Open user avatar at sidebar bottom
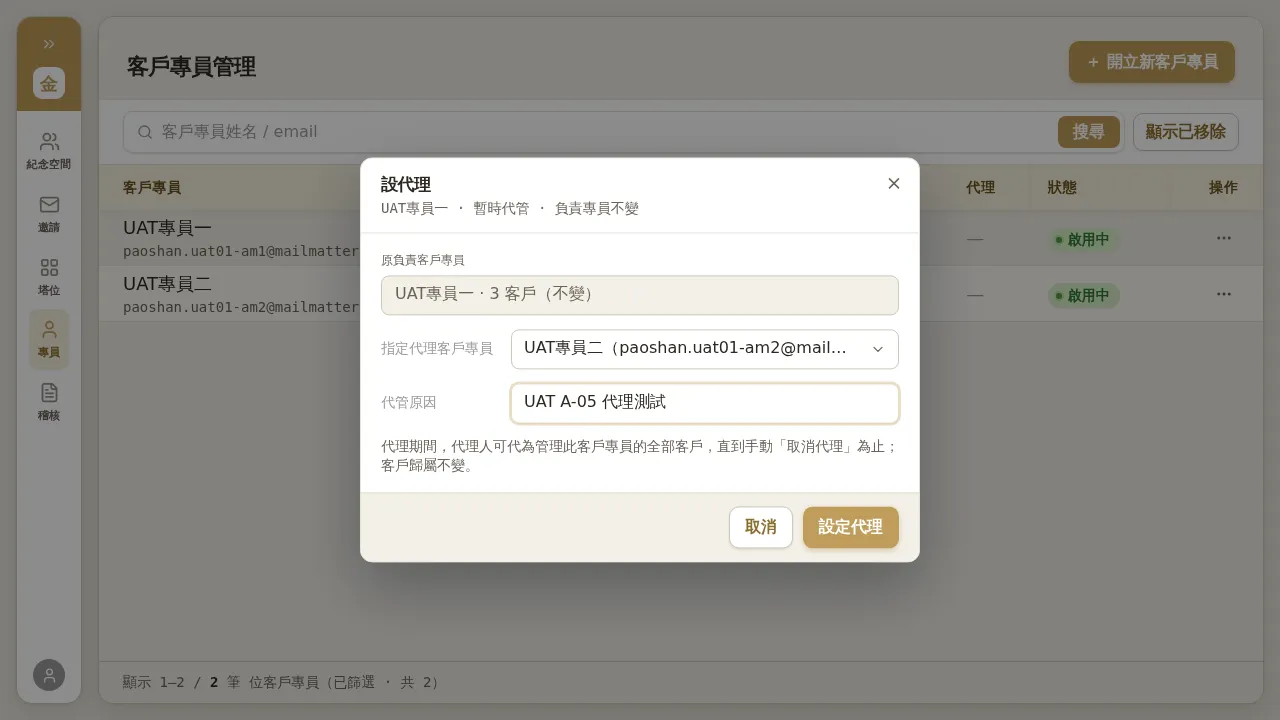The height and width of the screenshot is (720, 1280). coord(49,675)
